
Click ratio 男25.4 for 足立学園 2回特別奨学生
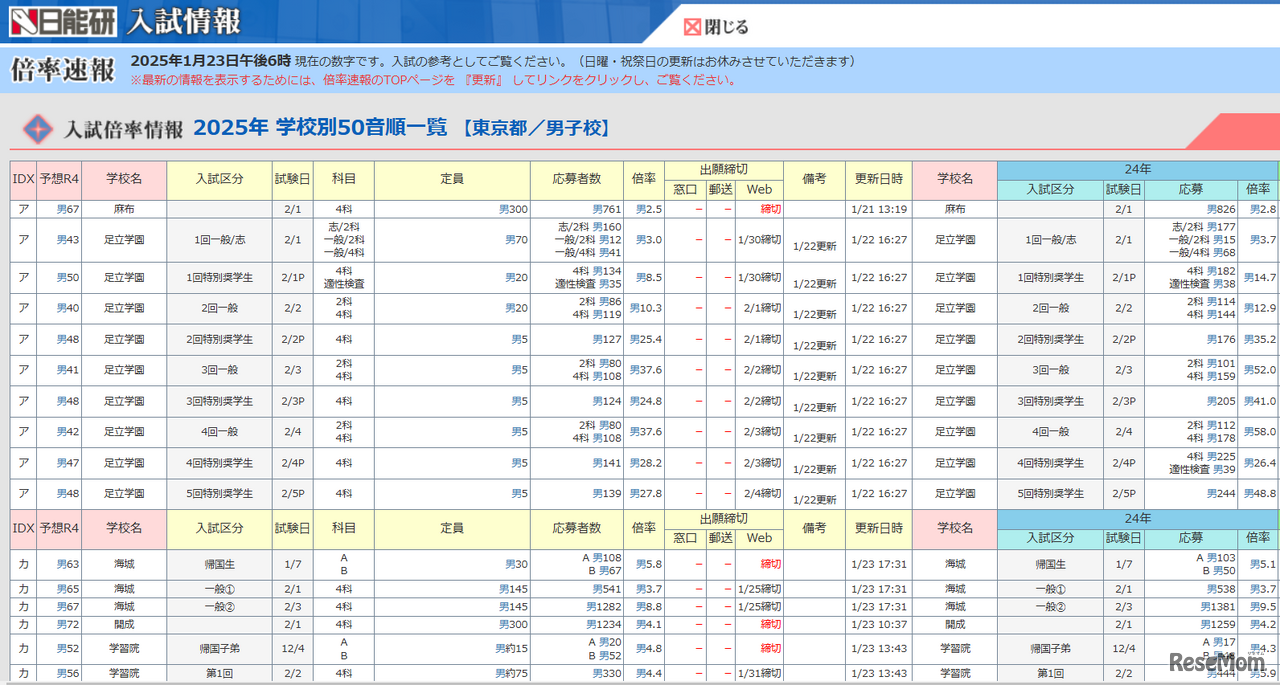645,340
